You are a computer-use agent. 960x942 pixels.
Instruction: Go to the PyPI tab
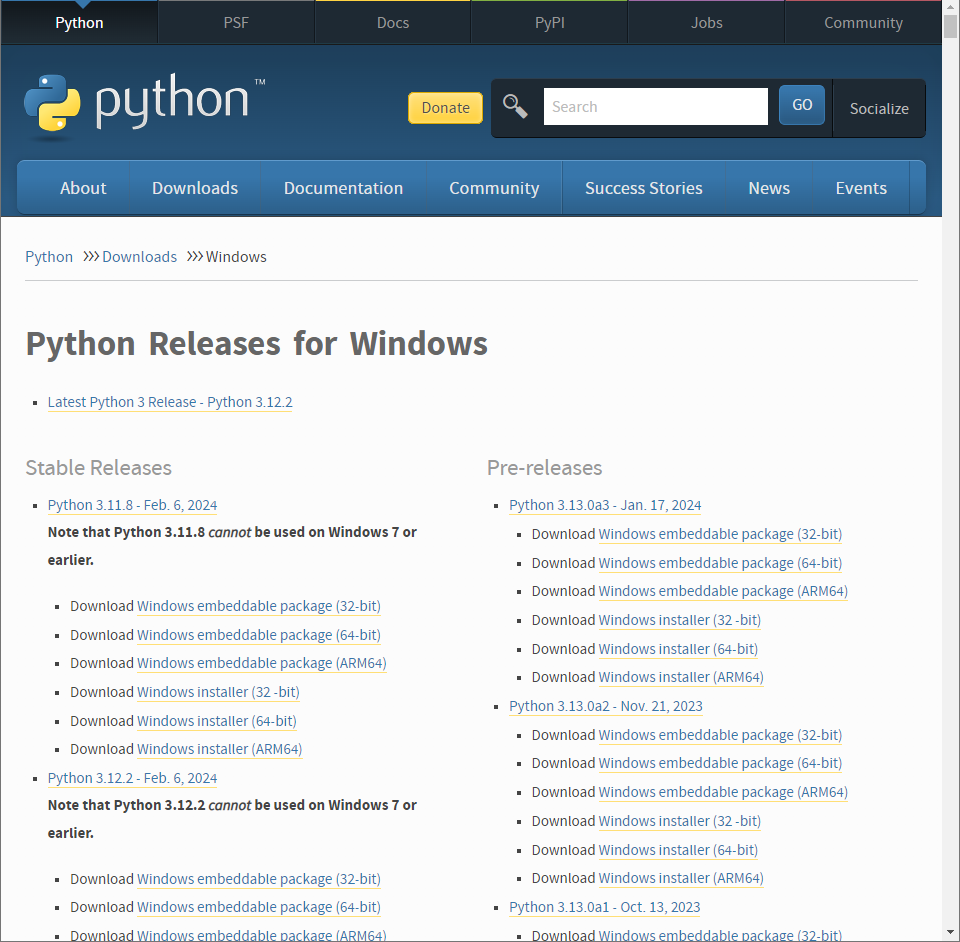point(549,23)
